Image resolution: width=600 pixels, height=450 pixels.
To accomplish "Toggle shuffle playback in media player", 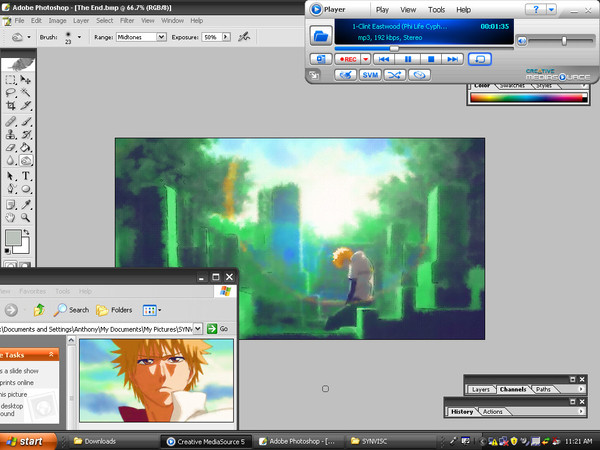I will click(395, 75).
